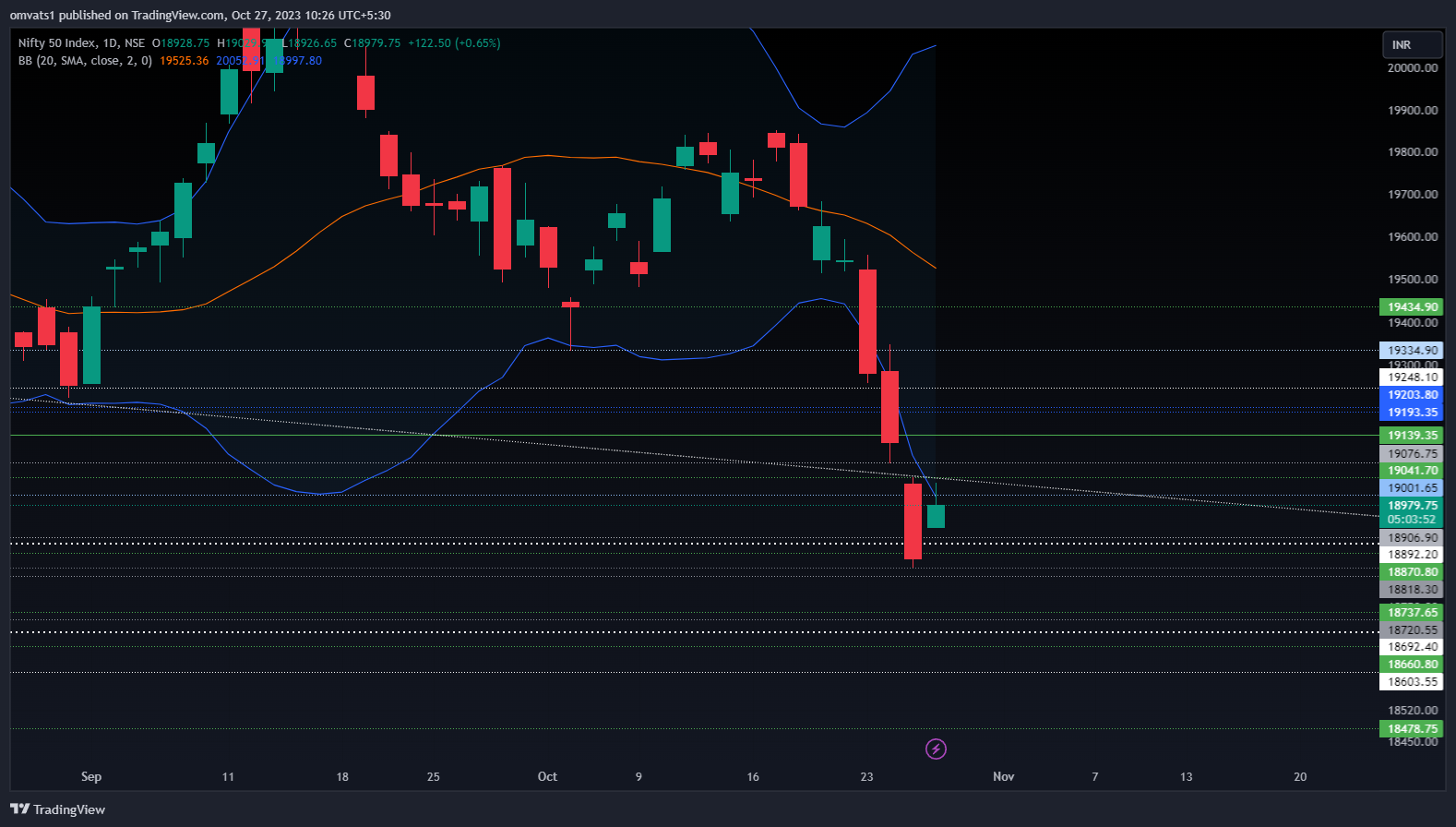Click the Sep label on time axis
1456x827 pixels.
click(91, 776)
